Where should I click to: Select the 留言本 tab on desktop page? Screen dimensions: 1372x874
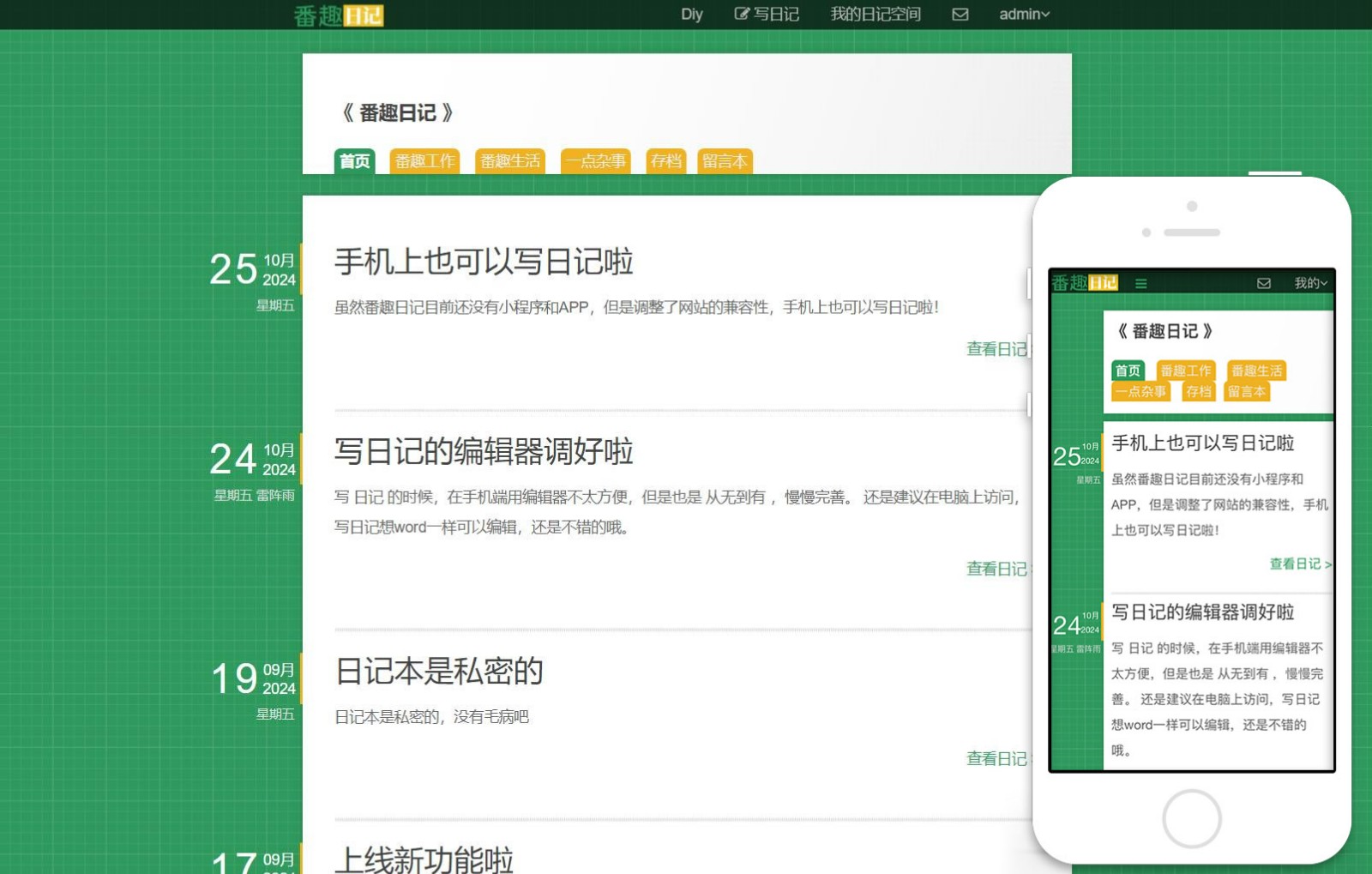click(x=725, y=161)
